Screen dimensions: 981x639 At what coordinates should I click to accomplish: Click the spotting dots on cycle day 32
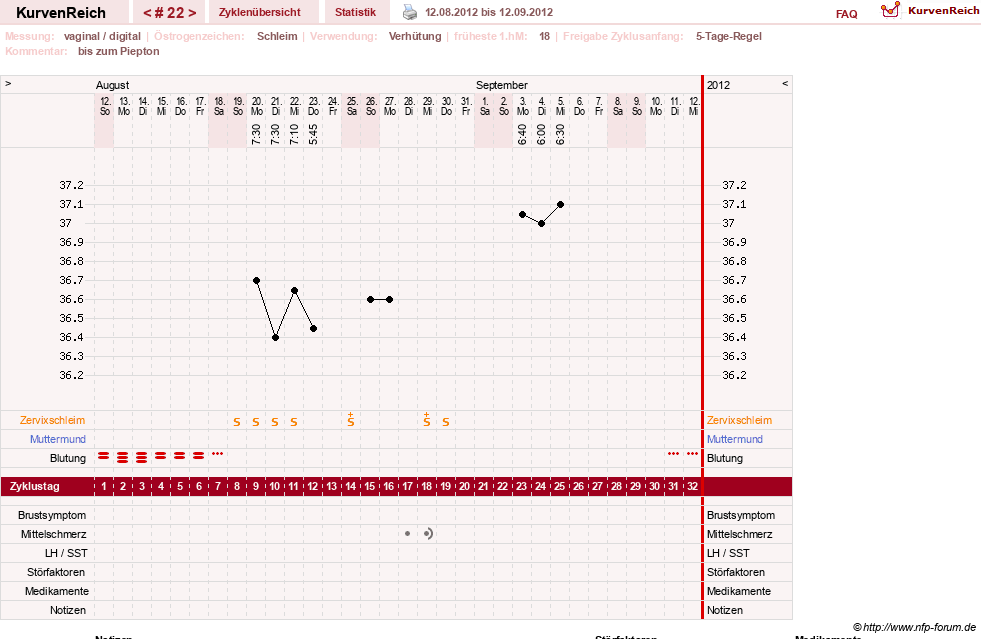click(693, 453)
